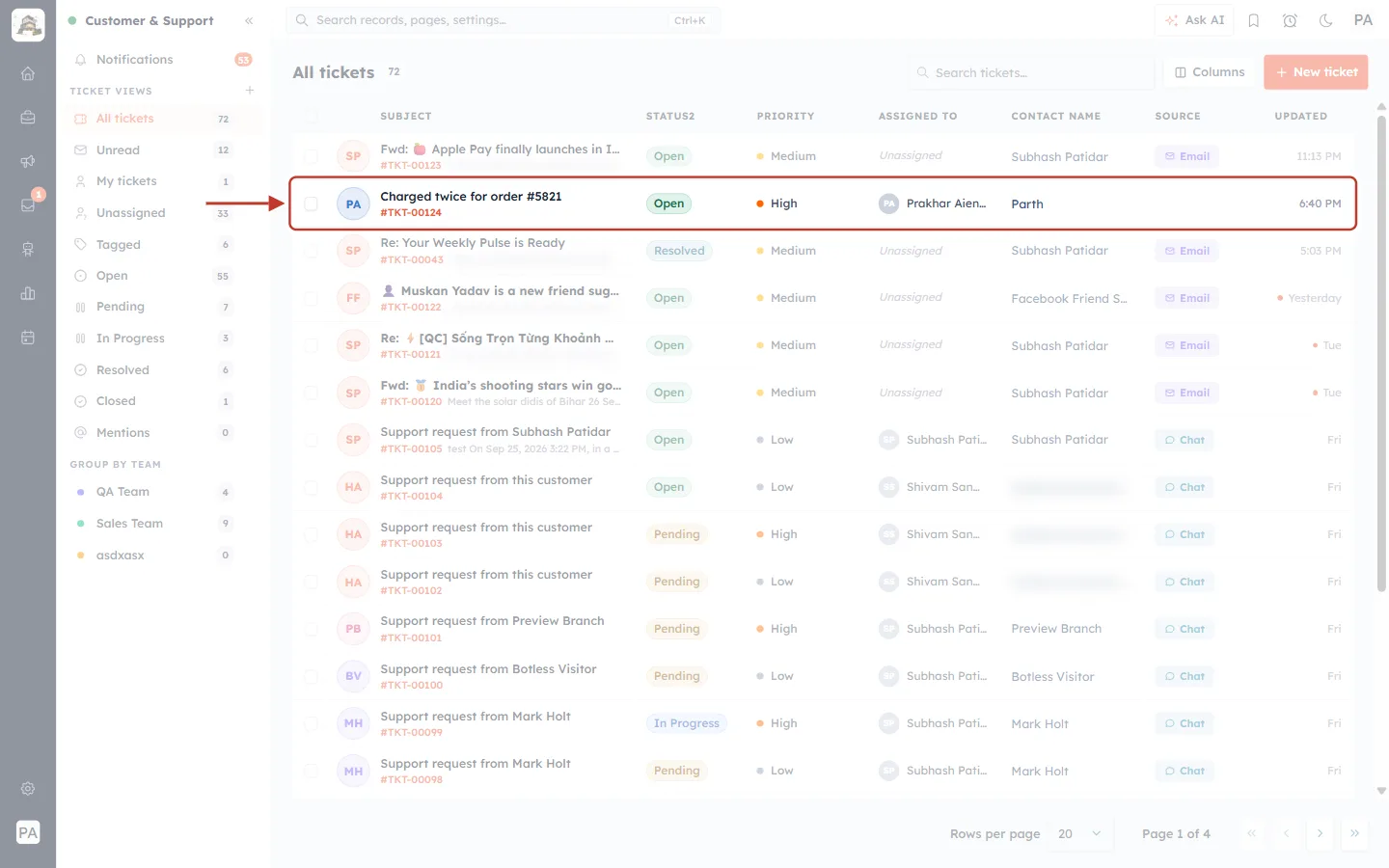Open settings gear in left rail

click(28, 789)
